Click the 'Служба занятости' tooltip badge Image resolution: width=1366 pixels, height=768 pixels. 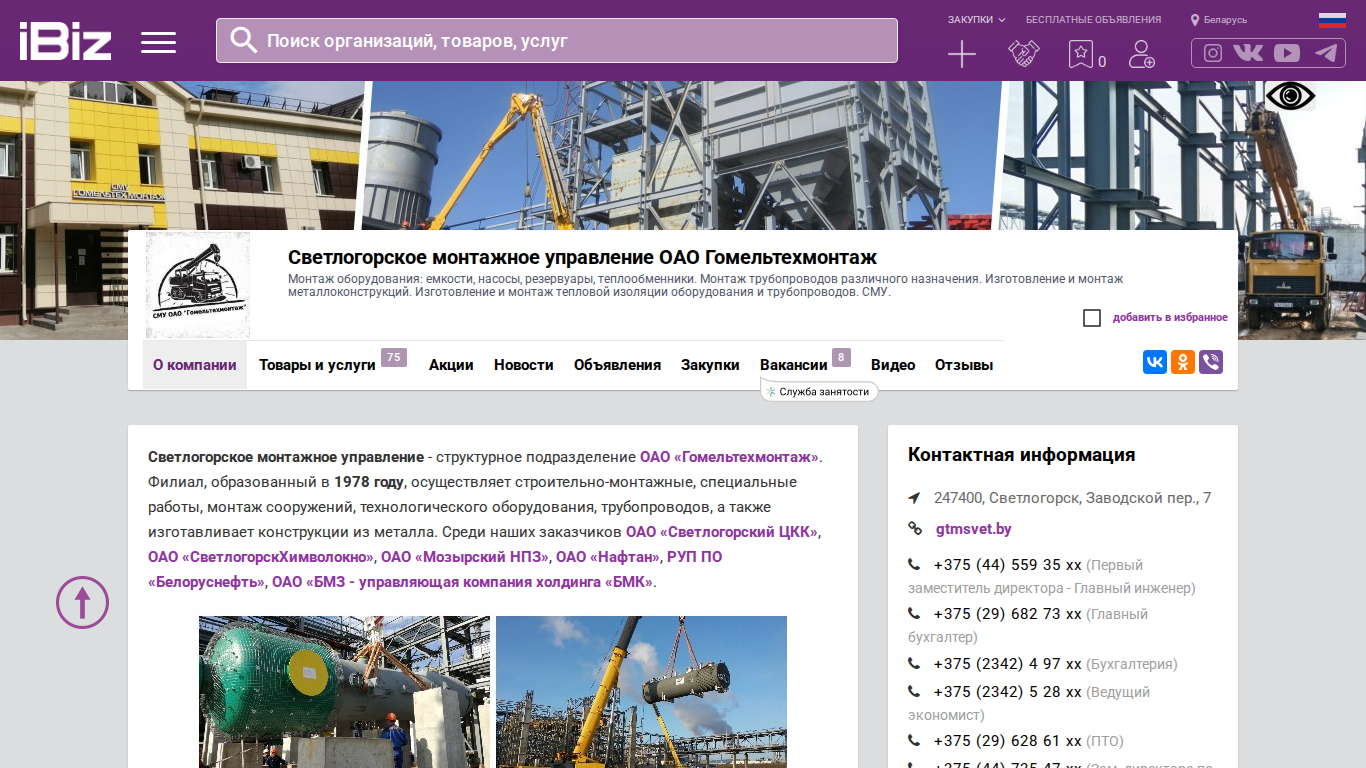[x=820, y=392]
